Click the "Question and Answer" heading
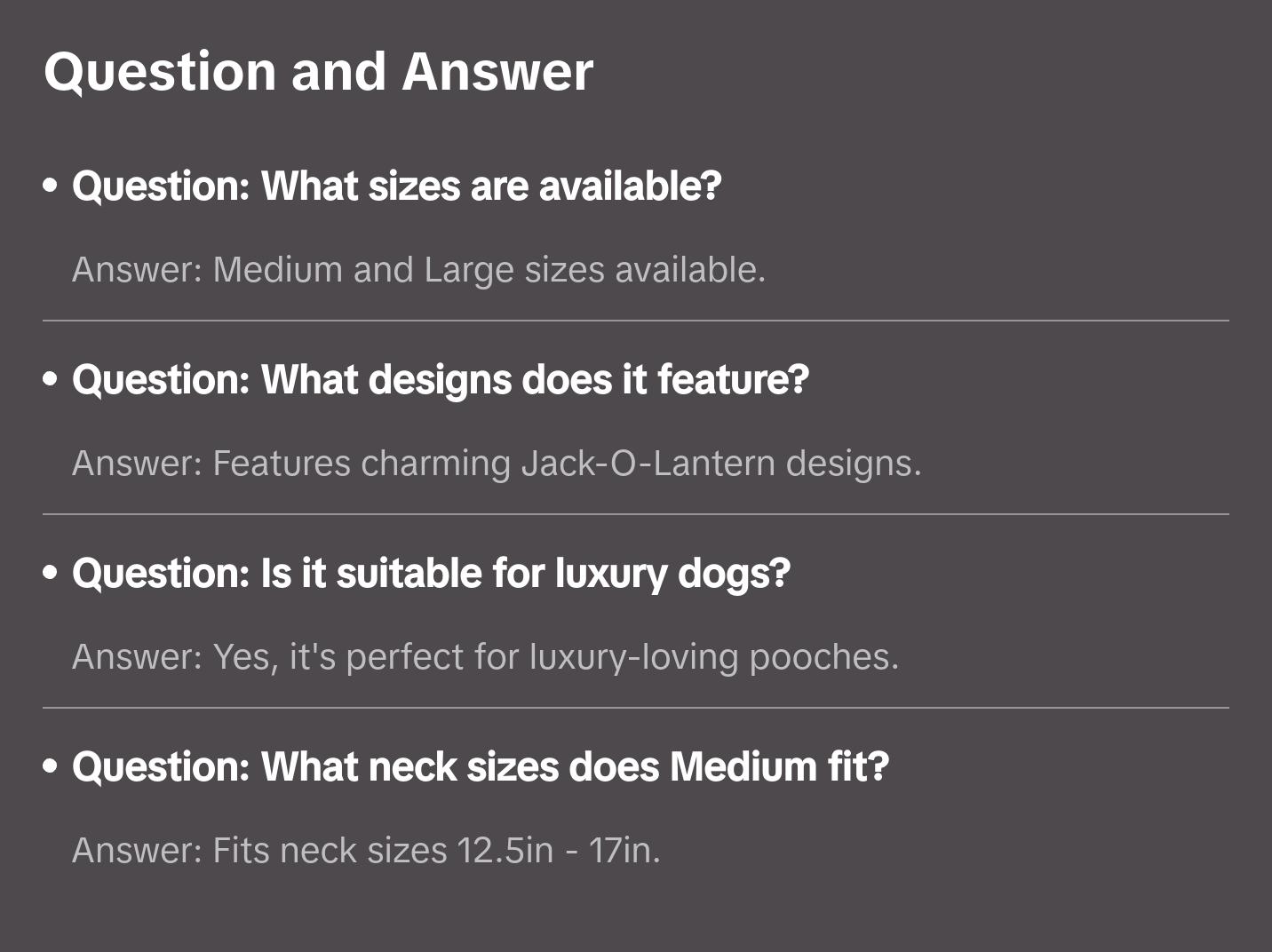The height and width of the screenshot is (952, 1272). coord(318,71)
